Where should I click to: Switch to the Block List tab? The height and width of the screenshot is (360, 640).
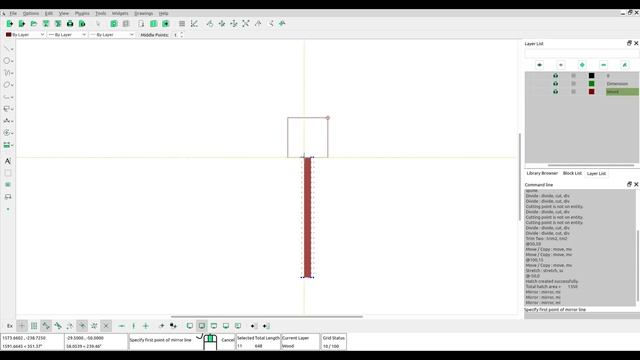click(572, 173)
